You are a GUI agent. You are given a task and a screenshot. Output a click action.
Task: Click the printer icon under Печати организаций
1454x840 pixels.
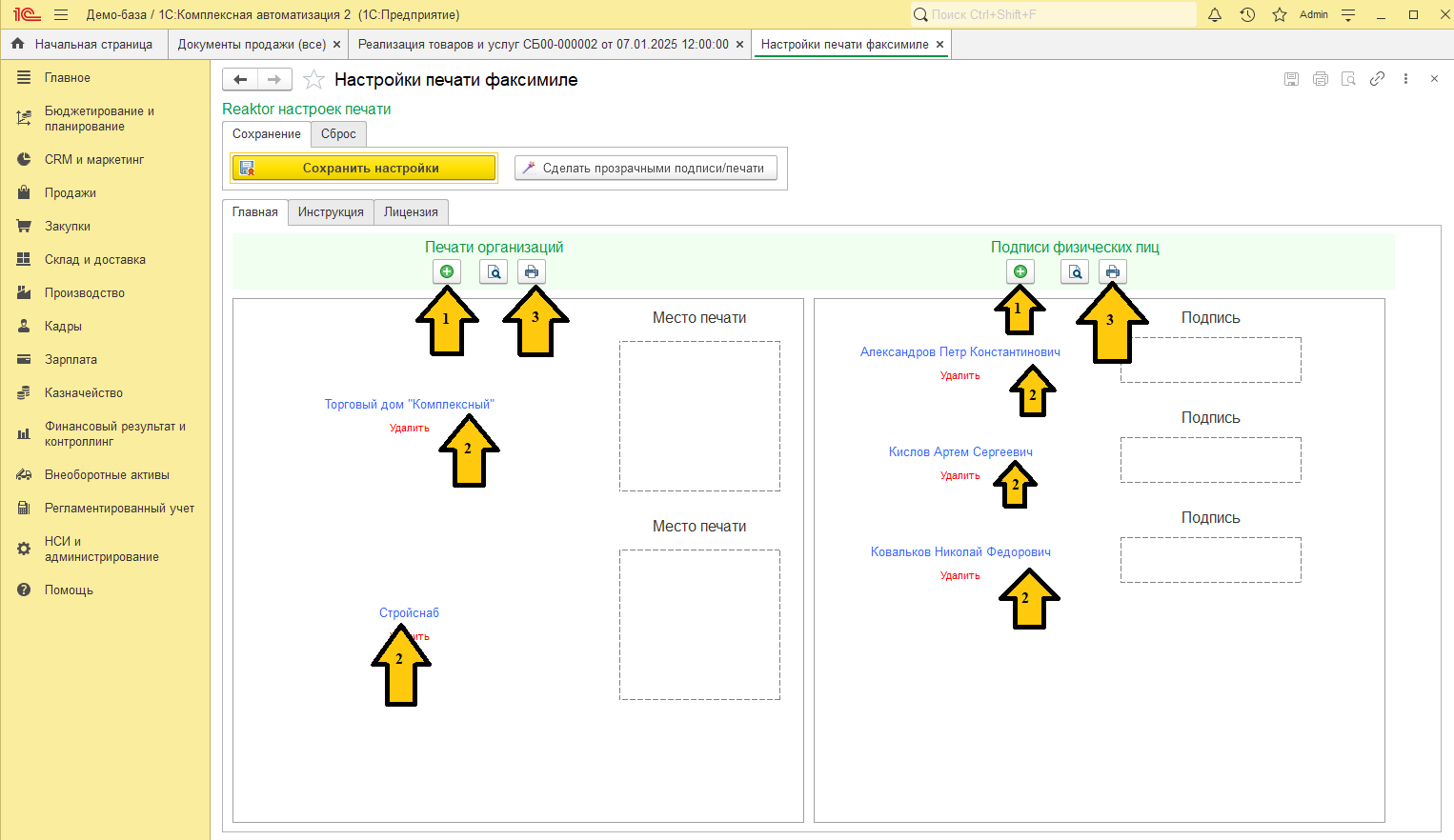coord(532,271)
